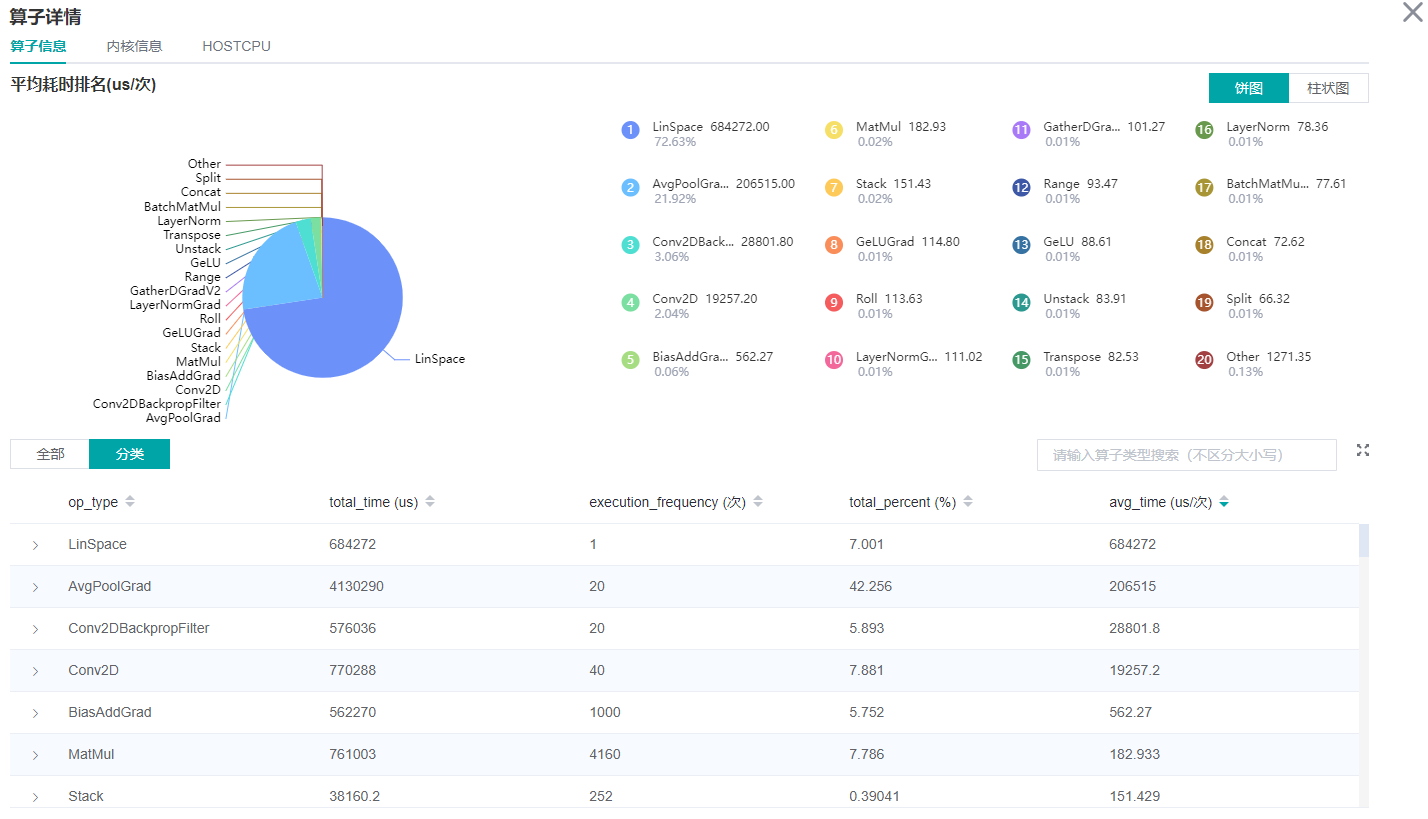Select the 全部 view toggle

point(50,454)
